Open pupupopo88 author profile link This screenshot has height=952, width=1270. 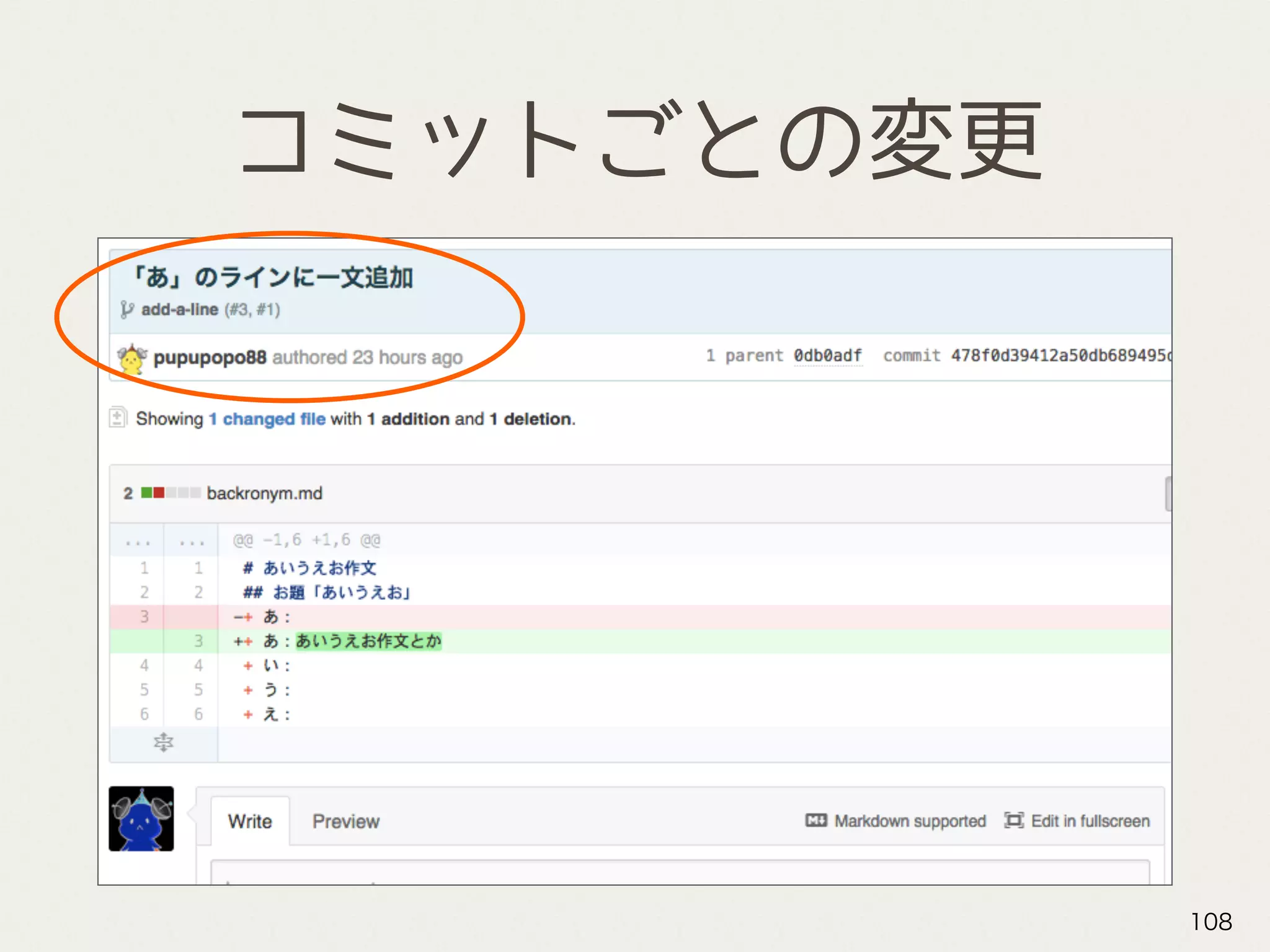(x=210, y=358)
